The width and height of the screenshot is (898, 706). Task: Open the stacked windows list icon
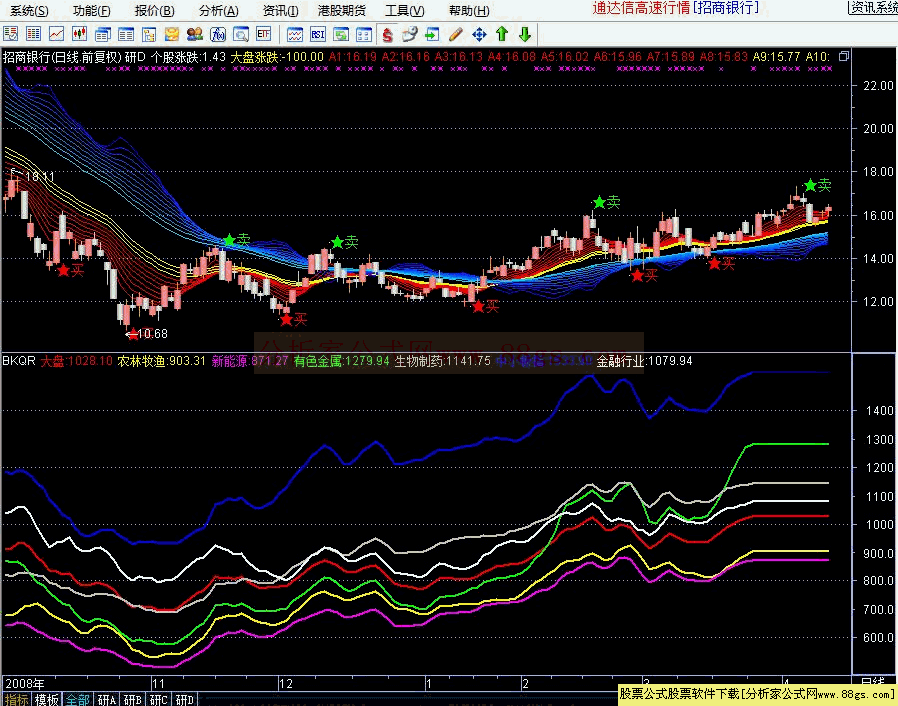point(103,34)
